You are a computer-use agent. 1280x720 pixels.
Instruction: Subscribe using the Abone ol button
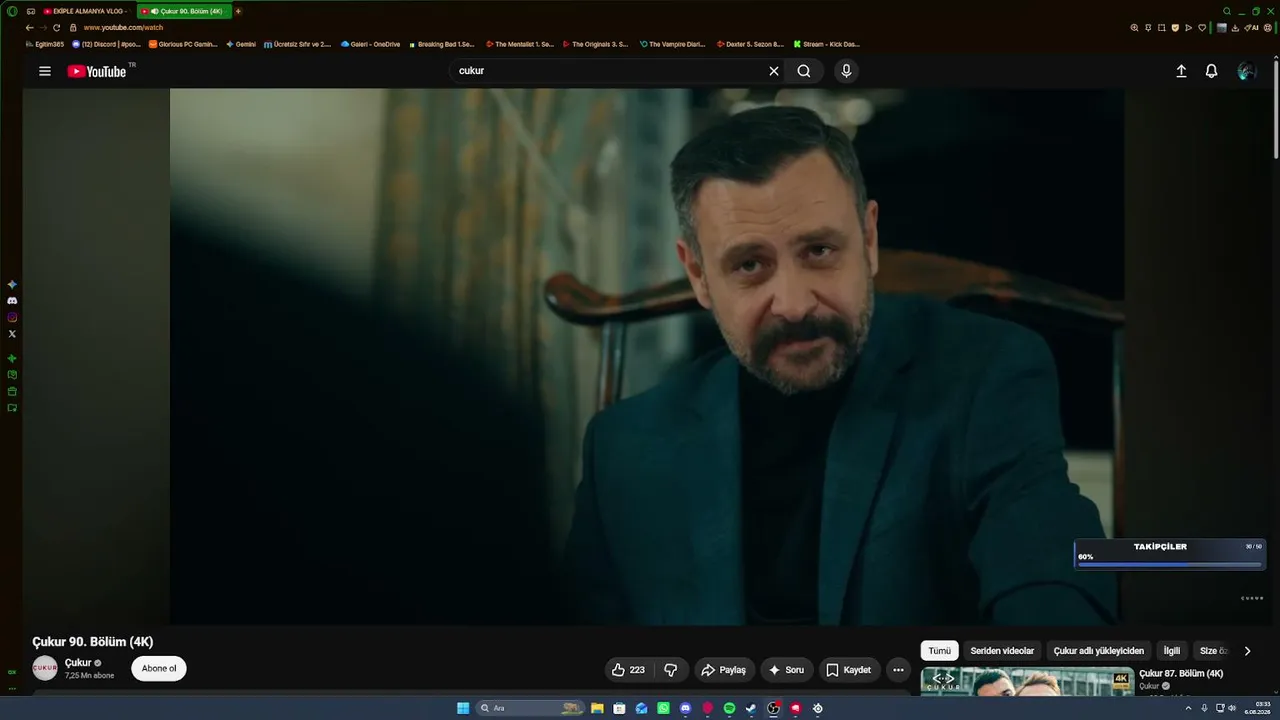[x=159, y=669]
